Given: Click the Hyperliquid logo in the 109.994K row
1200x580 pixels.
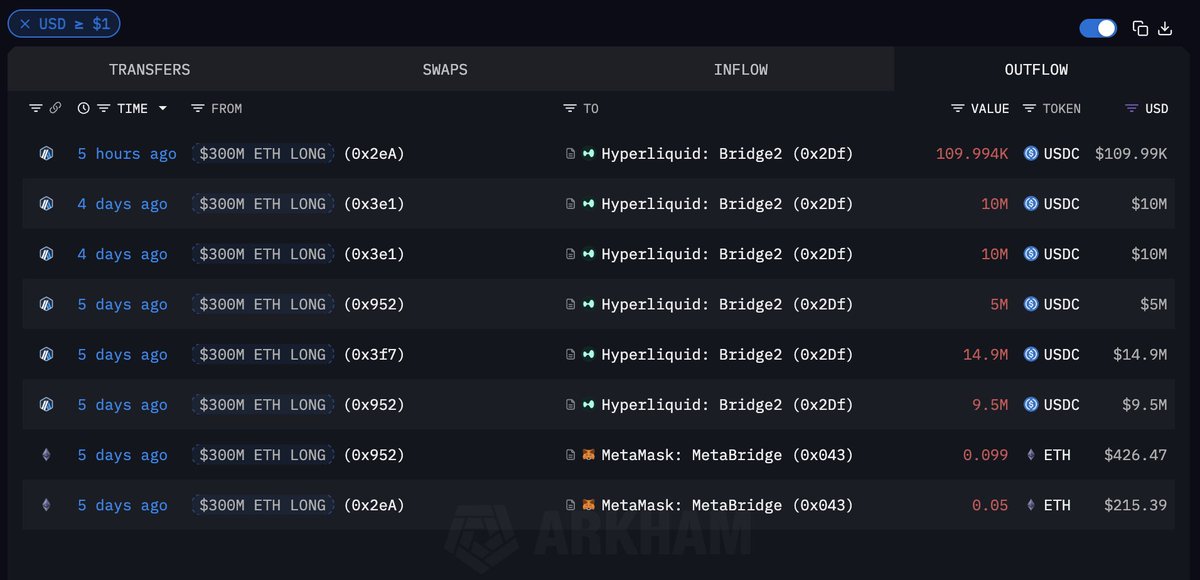Looking at the screenshot, I should point(589,154).
